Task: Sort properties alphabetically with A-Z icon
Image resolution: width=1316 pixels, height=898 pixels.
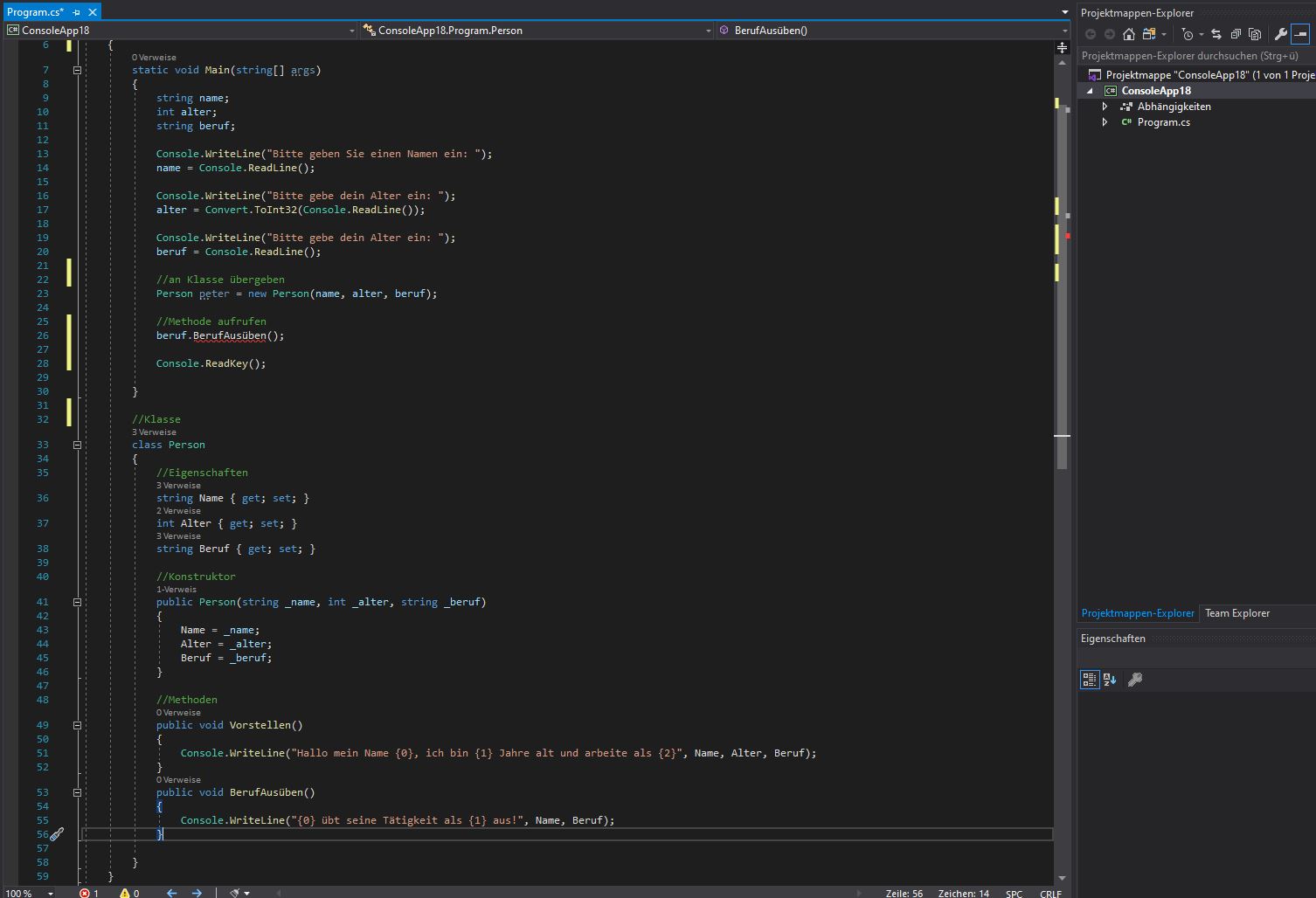Action: click(x=1110, y=680)
